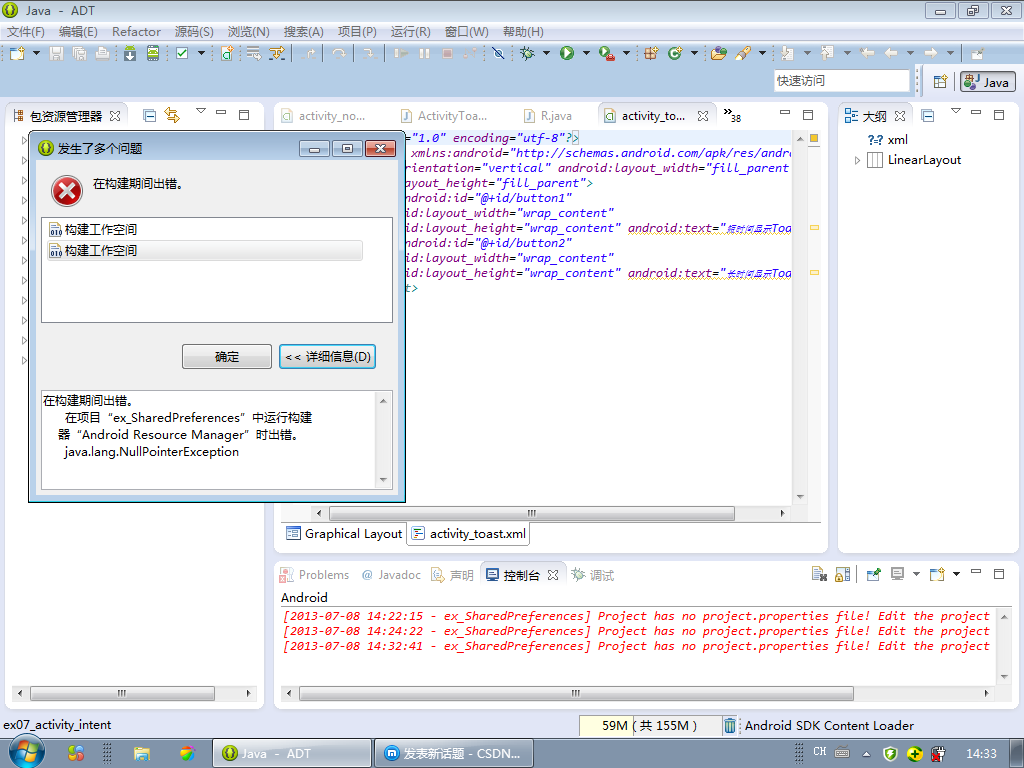Screen dimensions: 1024x768
Task: Show hidden editor tabs list (»38)
Action: point(732,116)
